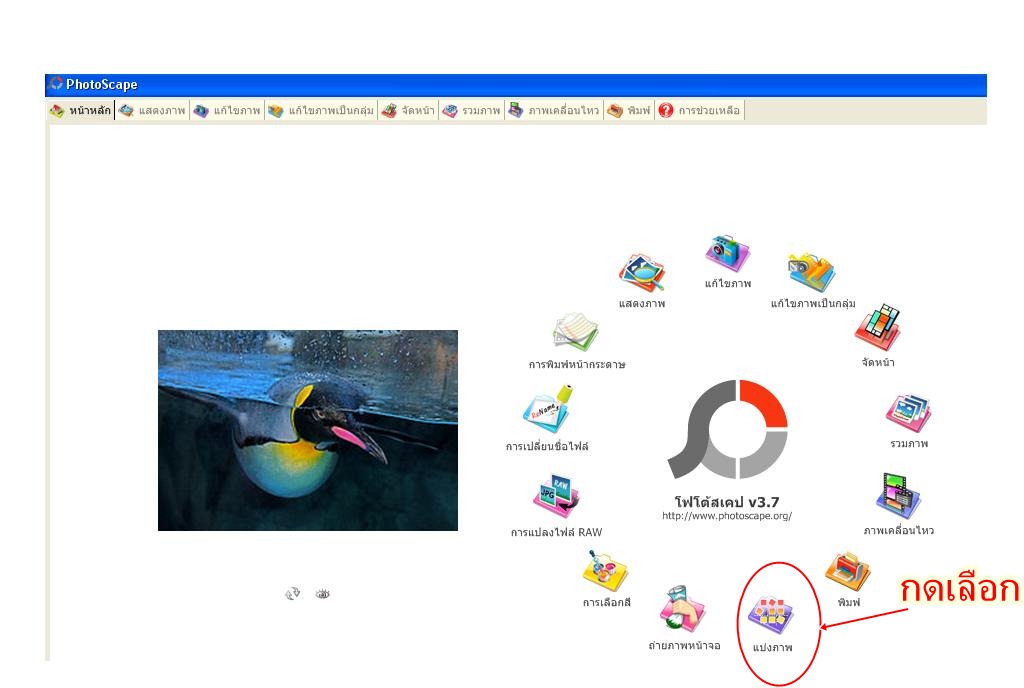The width and height of the screenshot is (1024, 688).
Task: Open the การเปลี่ยนชื่อไฟล์ rename icon
Action: coord(547,409)
